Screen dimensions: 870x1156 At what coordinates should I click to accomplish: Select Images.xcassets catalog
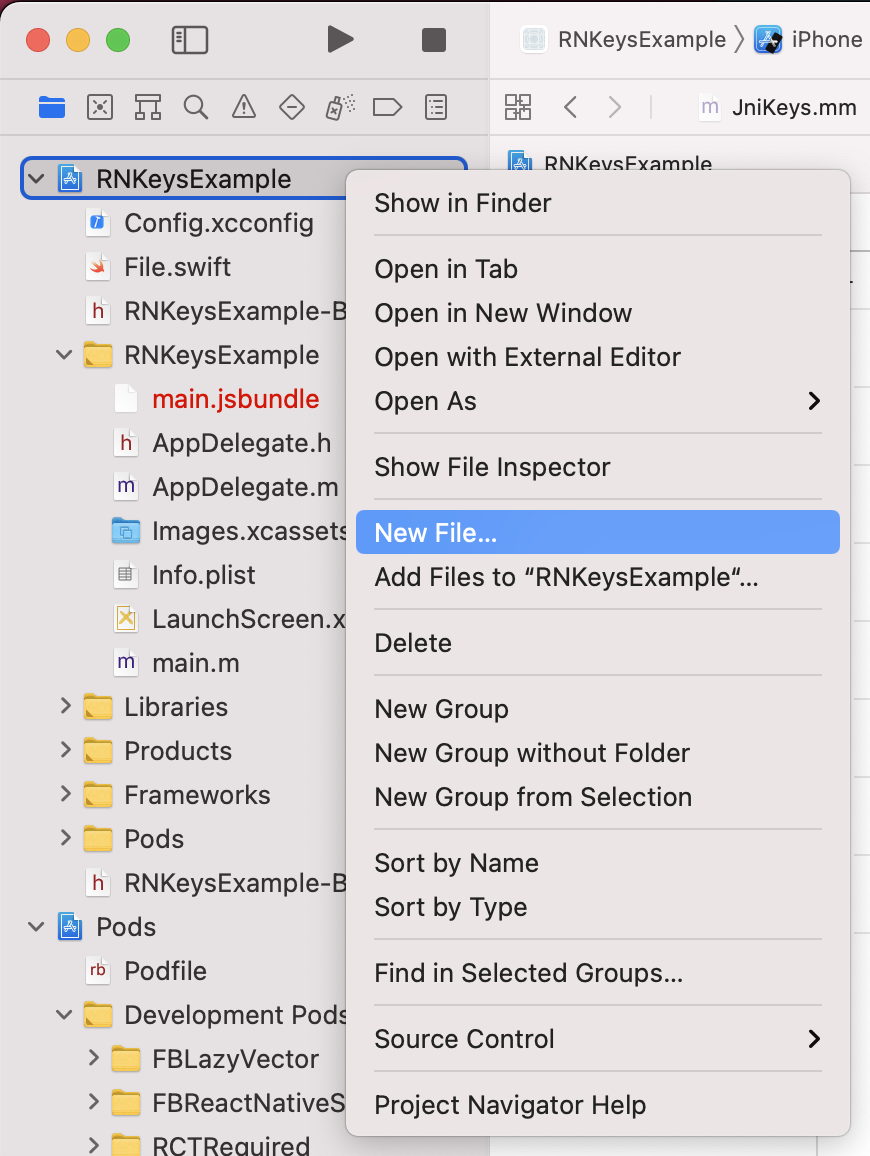pos(249,531)
